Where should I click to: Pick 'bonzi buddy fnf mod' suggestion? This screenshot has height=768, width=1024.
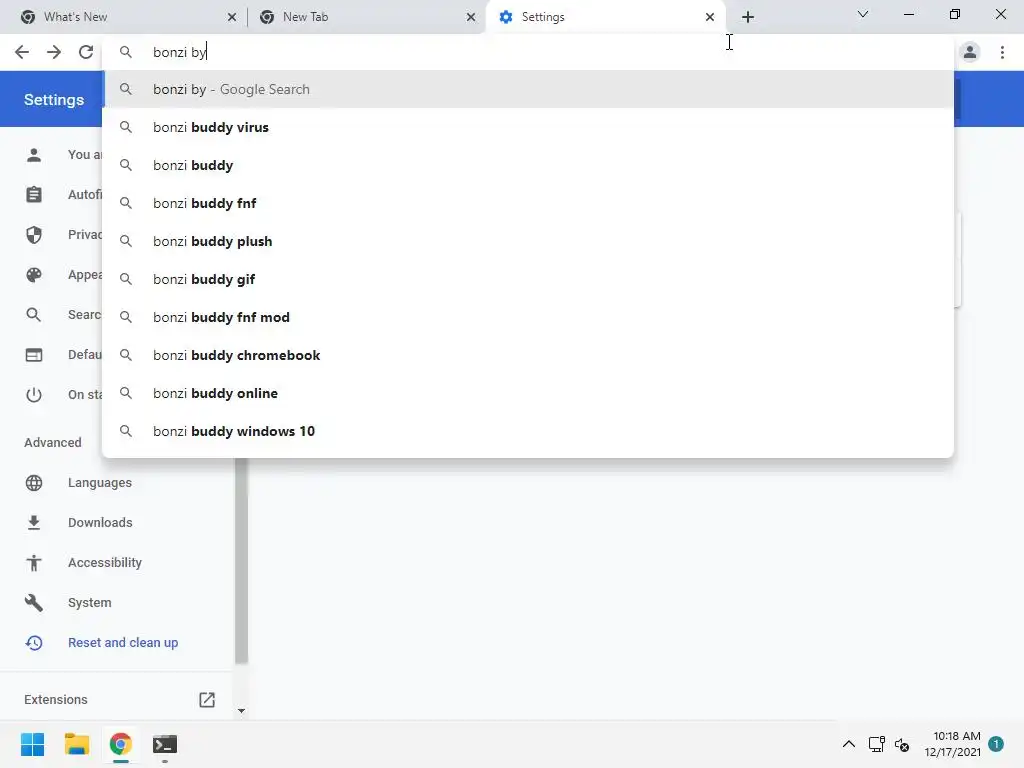[527, 317]
